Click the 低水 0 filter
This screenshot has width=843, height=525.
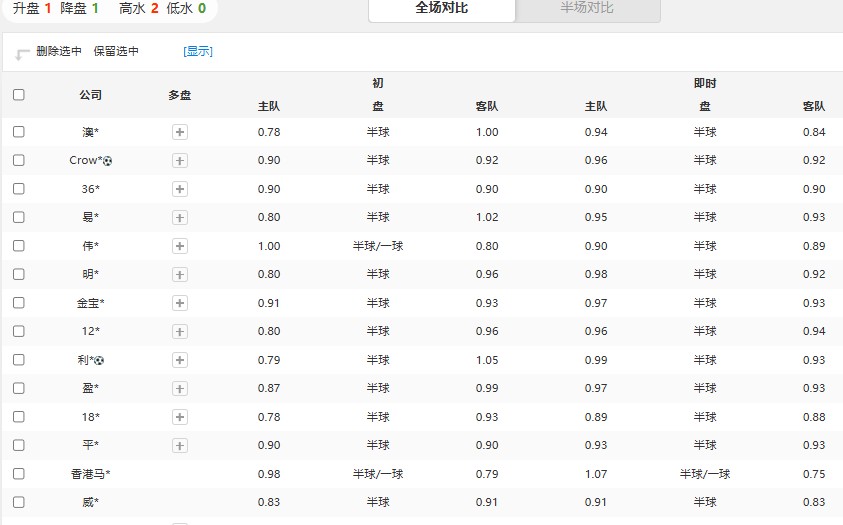pos(186,8)
